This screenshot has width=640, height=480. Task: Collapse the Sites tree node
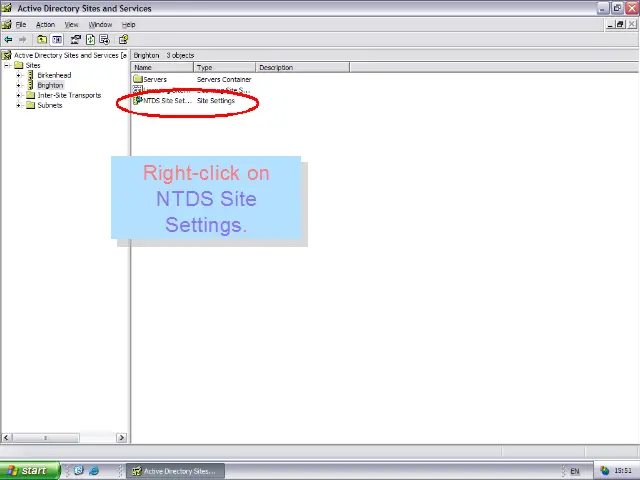click(x=7, y=65)
